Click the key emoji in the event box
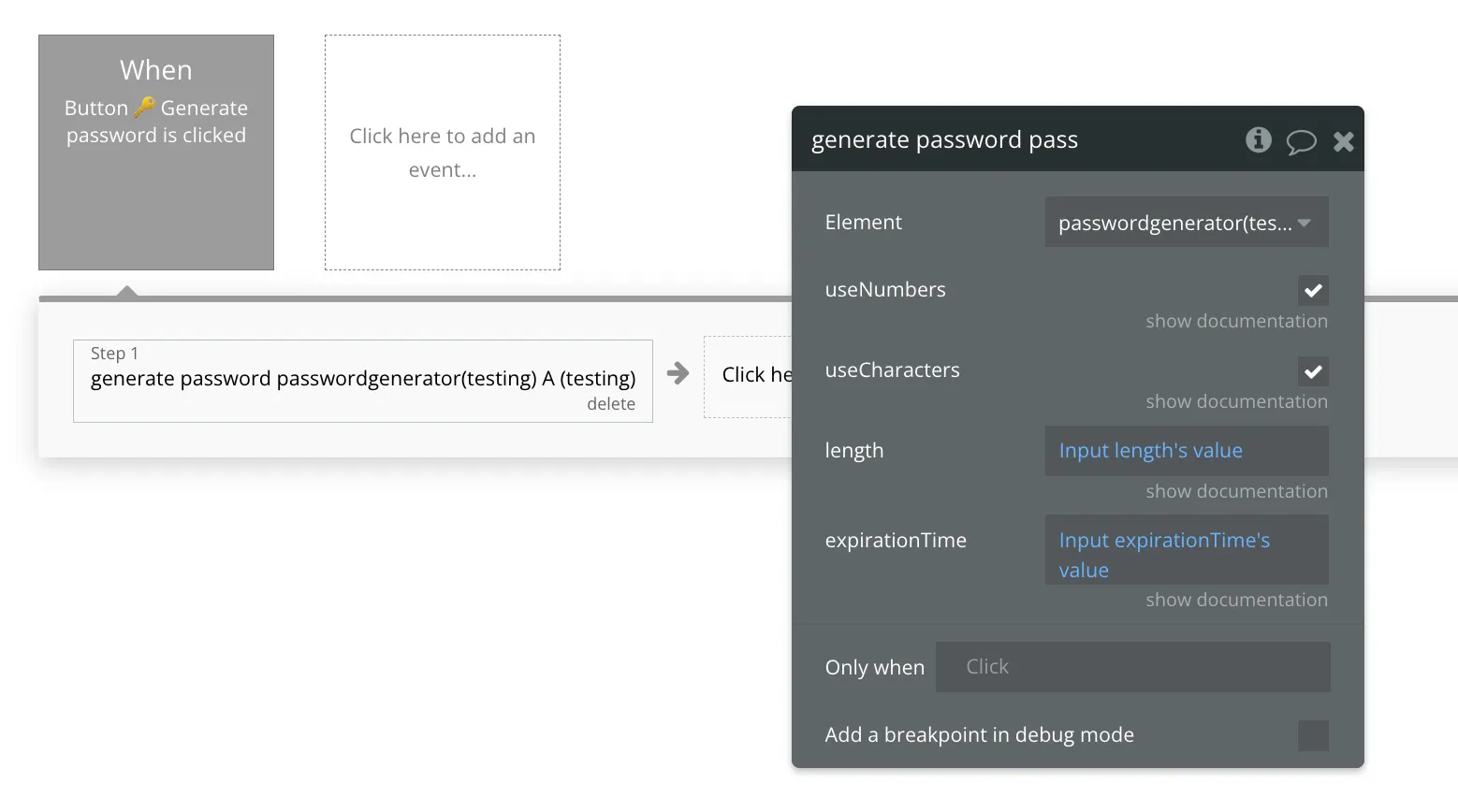Viewport: 1458px width, 812px height. pos(144,108)
